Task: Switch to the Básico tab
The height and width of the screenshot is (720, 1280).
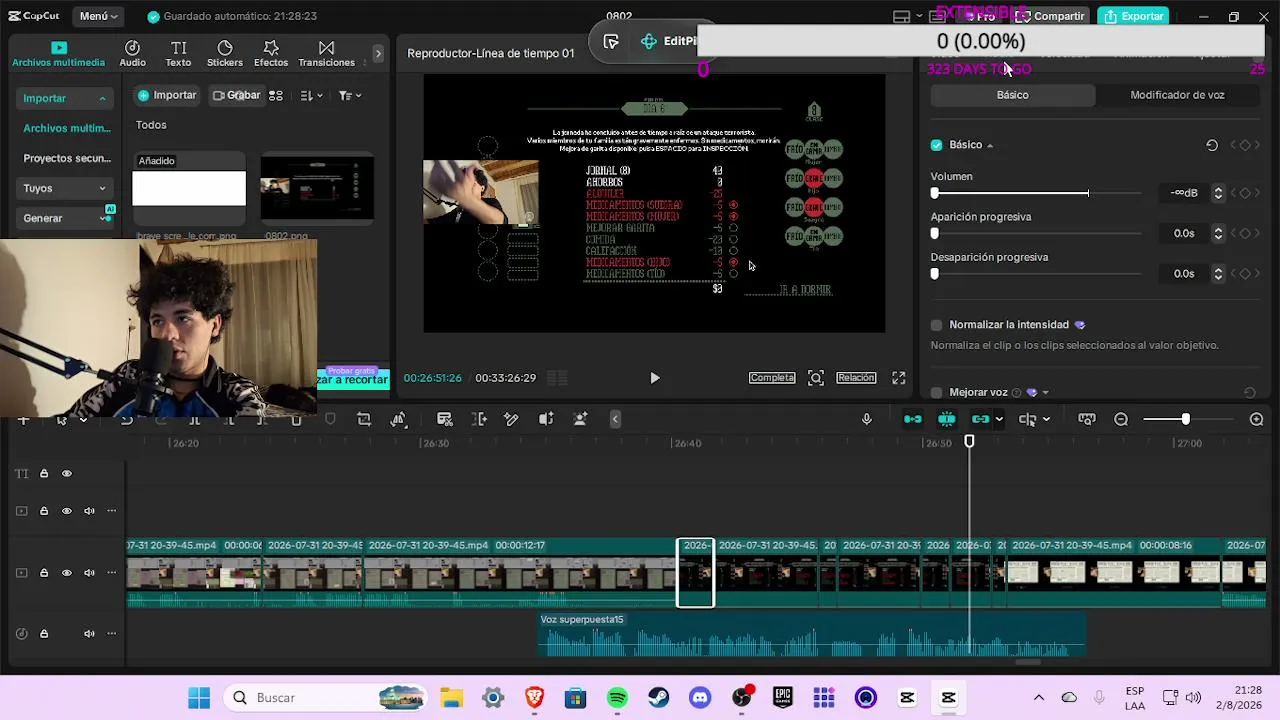Action: pos(1012,95)
